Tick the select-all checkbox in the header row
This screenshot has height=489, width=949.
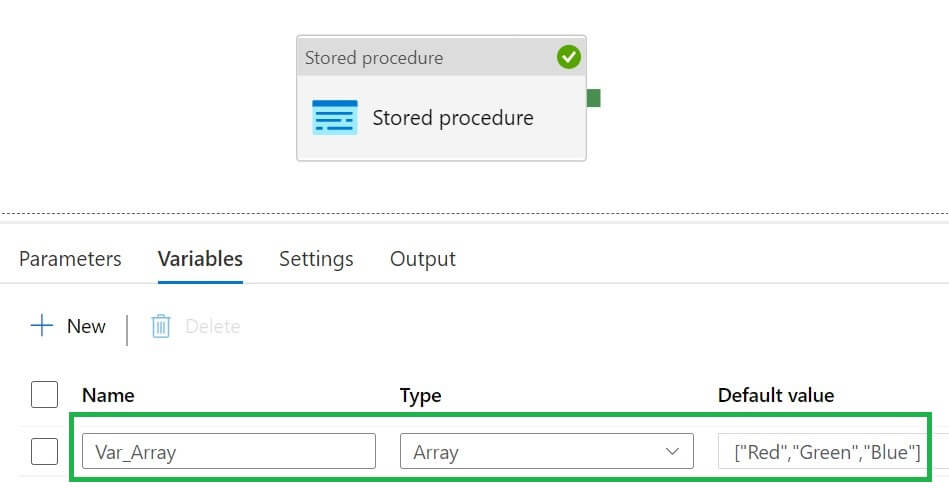pyautogui.click(x=44, y=395)
